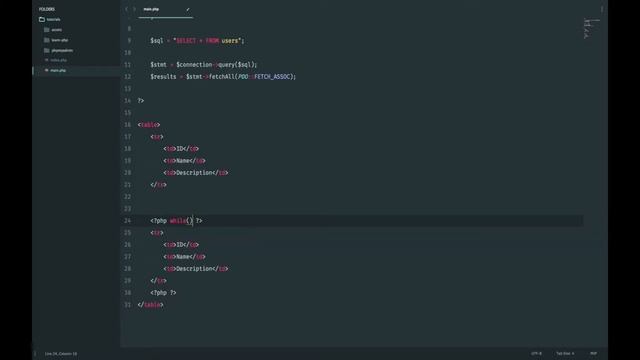The image size is (640, 360).
Task: Click line number 16 in the gutter
Action: coord(128,124)
